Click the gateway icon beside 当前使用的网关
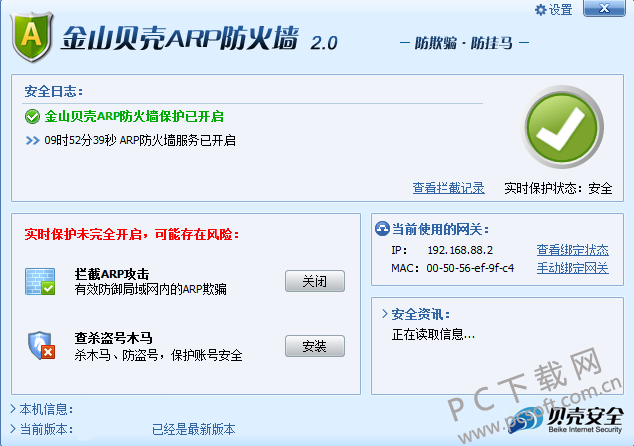The height and width of the screenshot is (446, 634). click(x=382, y=229)
